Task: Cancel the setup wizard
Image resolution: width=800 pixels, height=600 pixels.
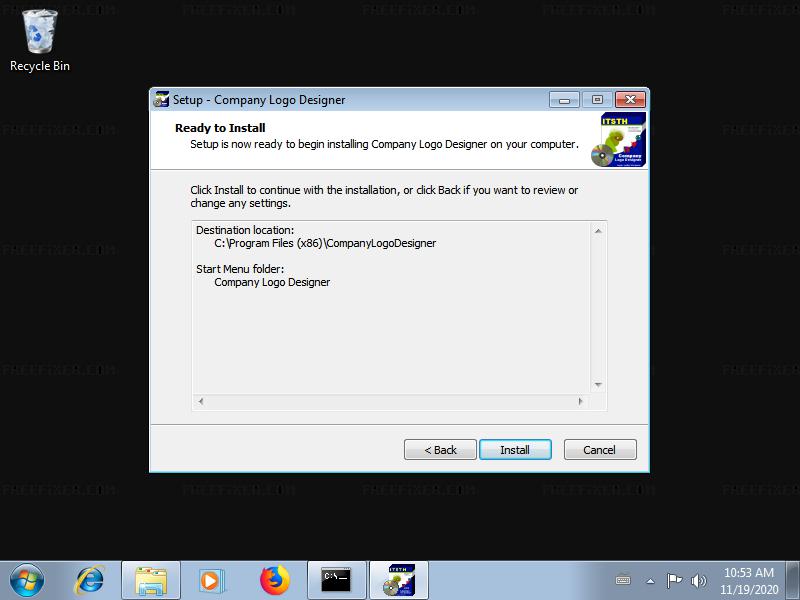Action: click(x=599, y=449)
